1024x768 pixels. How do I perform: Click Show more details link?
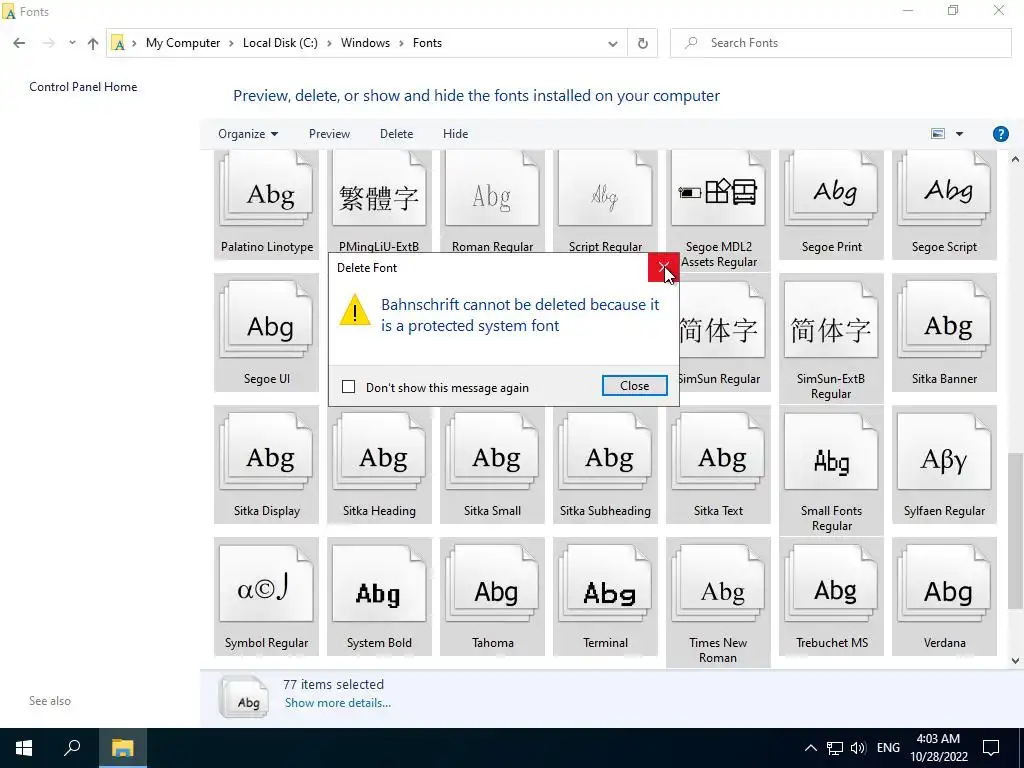pos(338,703)
